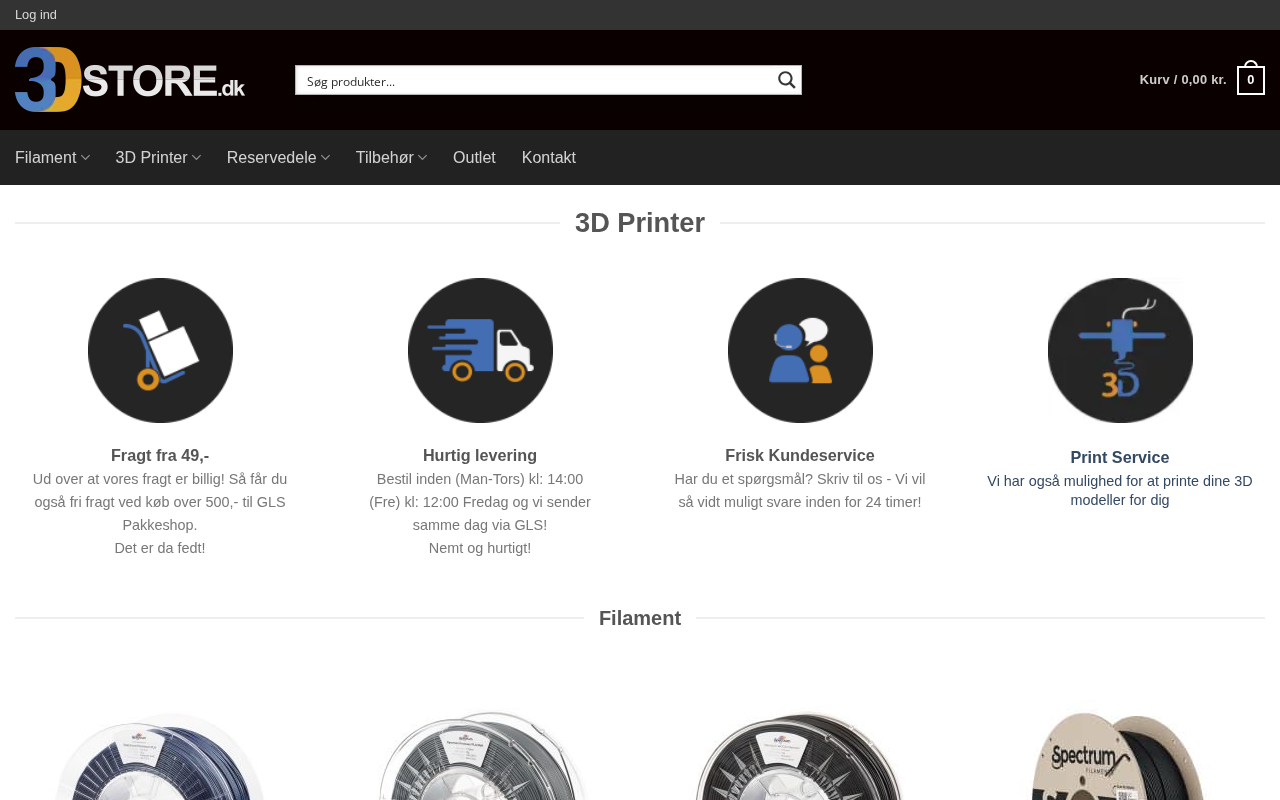Open the Spectrum cardboard spool thumbnail
The width and height of the screenshot is (1280, 800).
point(1120,755)
